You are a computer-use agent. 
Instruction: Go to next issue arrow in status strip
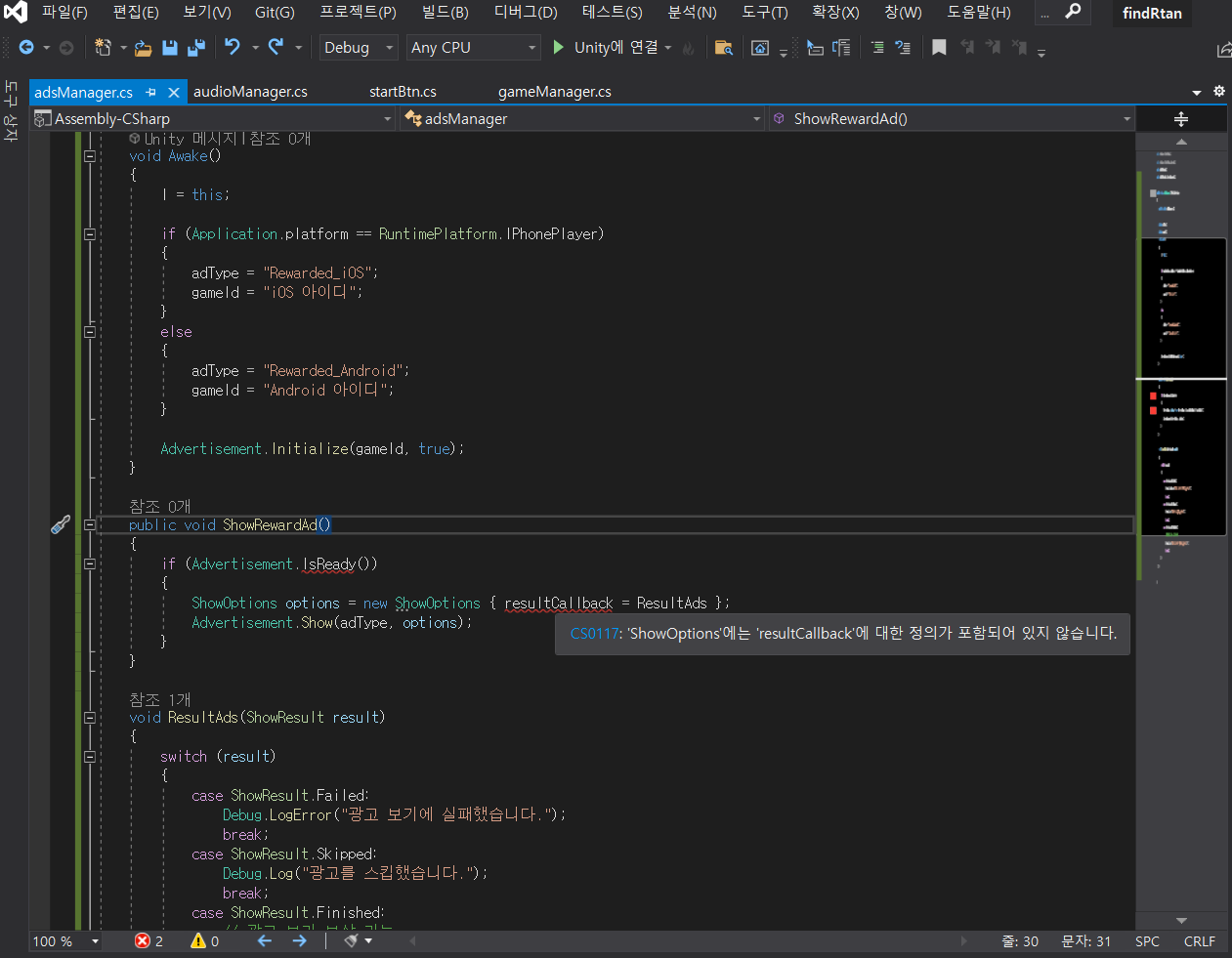(x=299, y=941)
